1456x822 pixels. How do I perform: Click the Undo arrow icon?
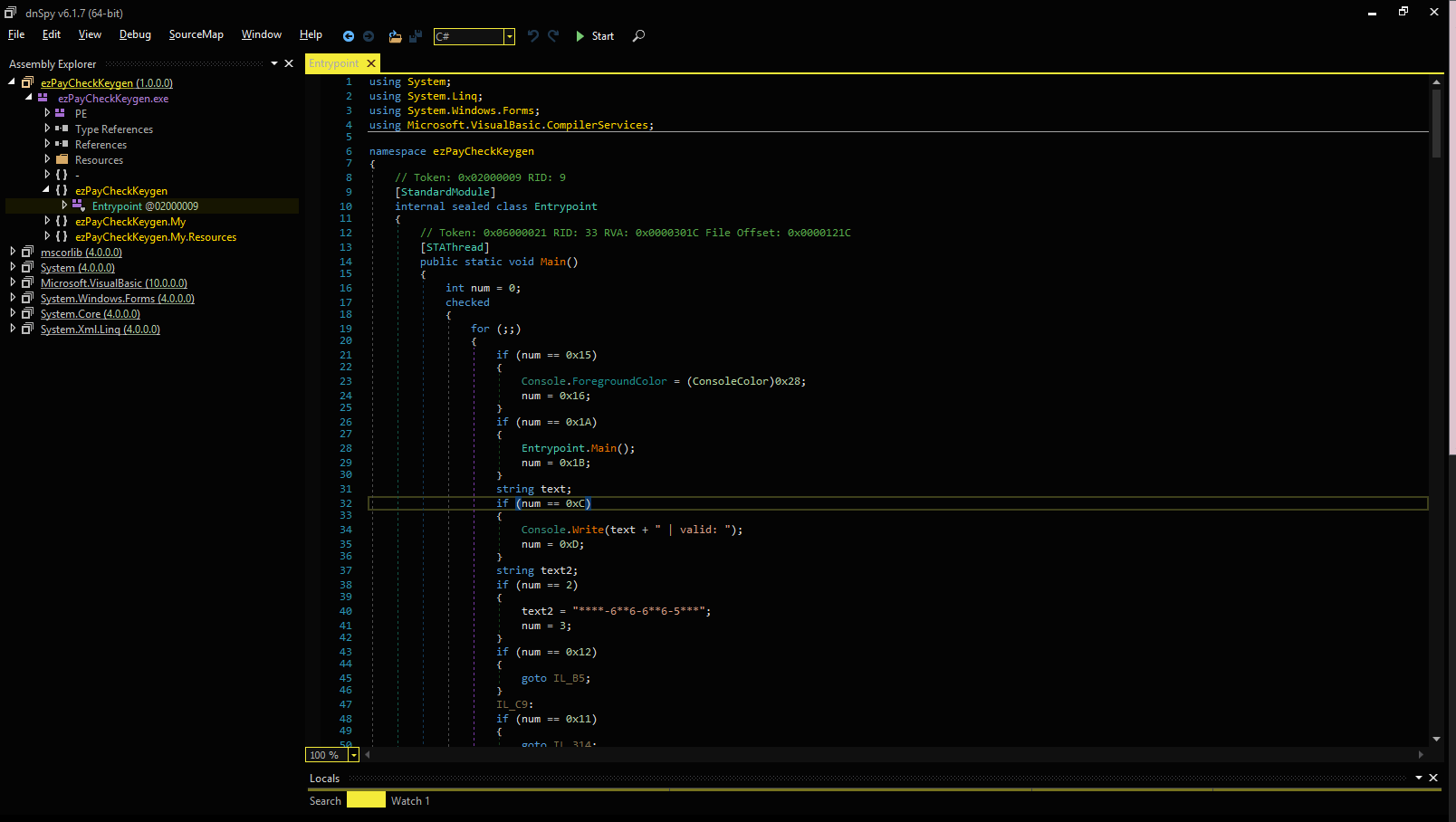pos(532,36)
